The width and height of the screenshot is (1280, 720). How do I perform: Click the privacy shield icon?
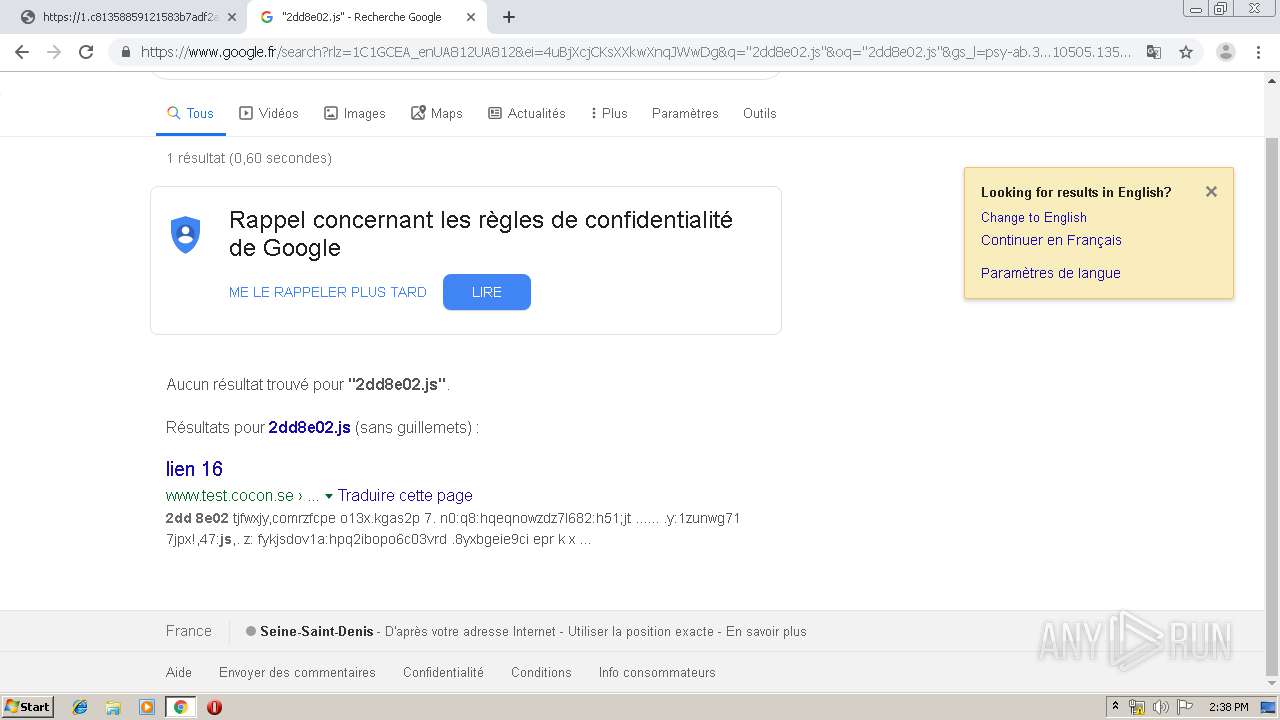click(x=185, y=234)
